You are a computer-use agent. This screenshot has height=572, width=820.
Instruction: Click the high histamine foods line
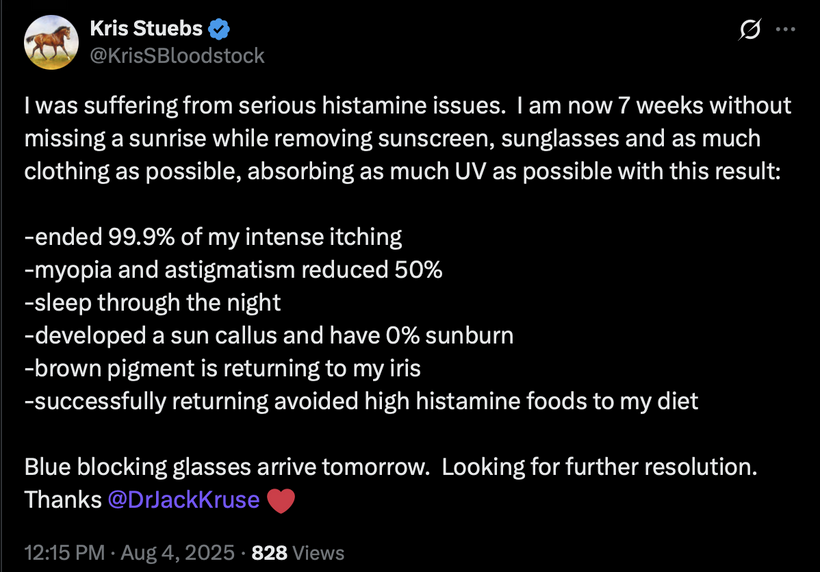[x=361, y=402]
